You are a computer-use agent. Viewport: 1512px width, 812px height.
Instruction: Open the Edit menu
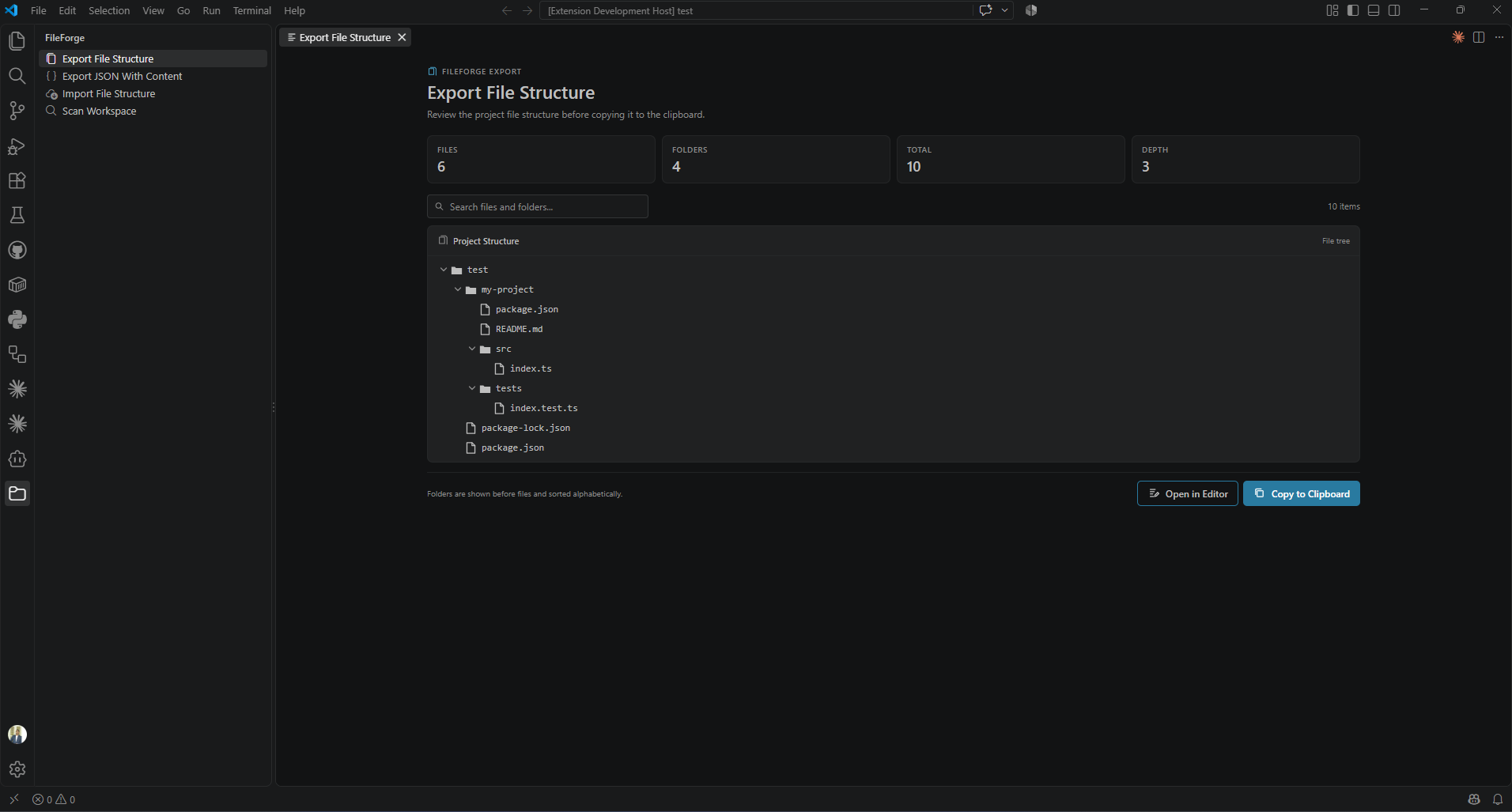pos(67,10)
